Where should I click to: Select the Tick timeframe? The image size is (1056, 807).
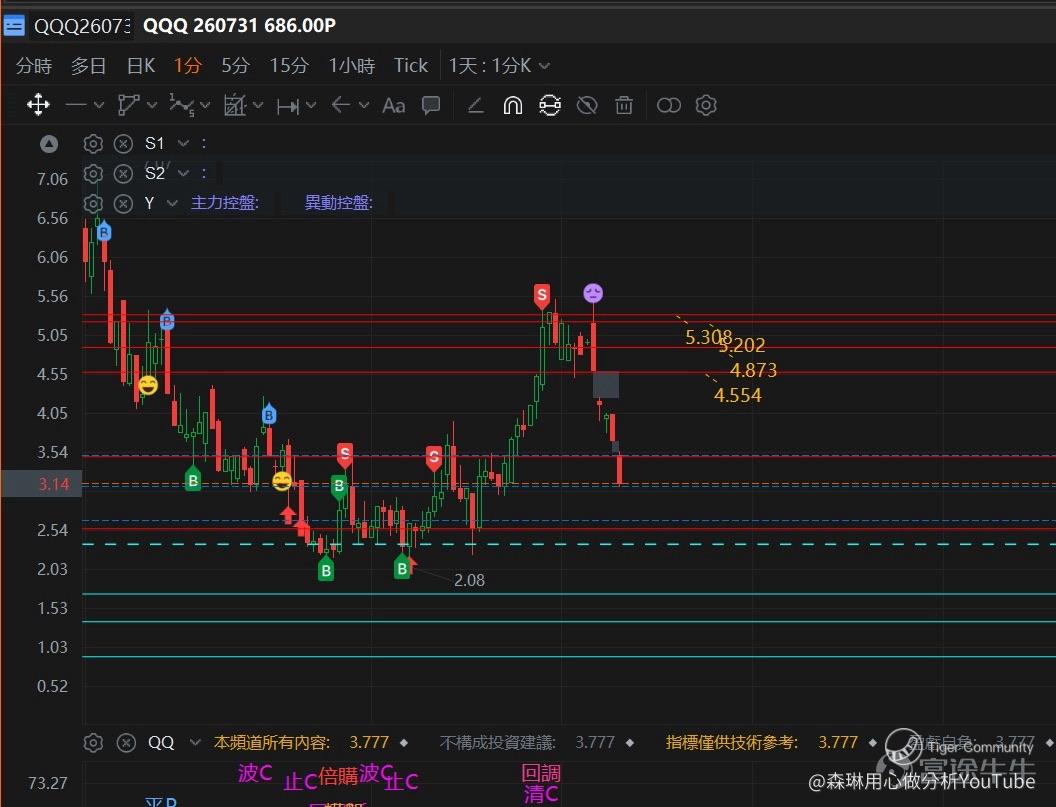410,65
